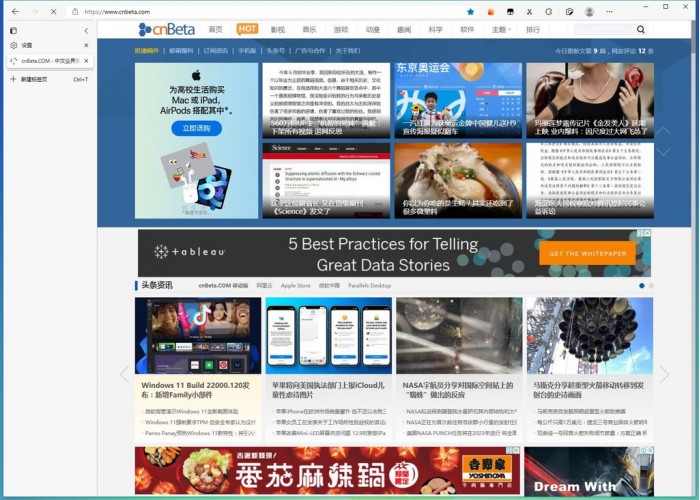Expand the 主题 dropdown menu

501,29
